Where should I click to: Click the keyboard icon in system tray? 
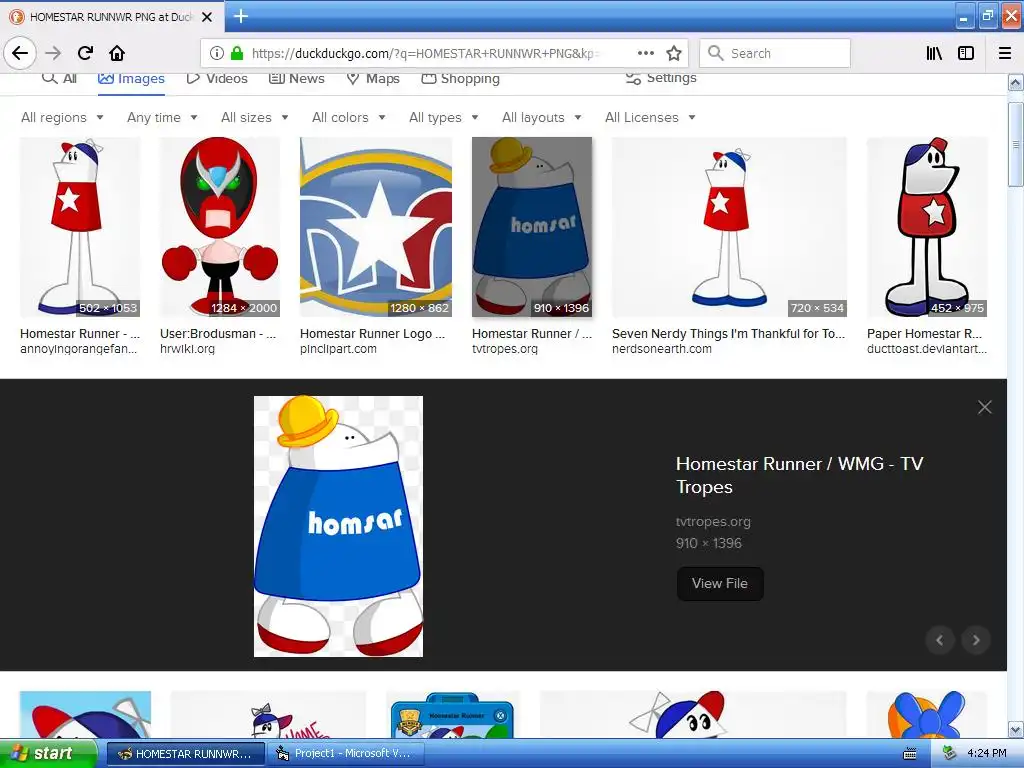(909, 754)
